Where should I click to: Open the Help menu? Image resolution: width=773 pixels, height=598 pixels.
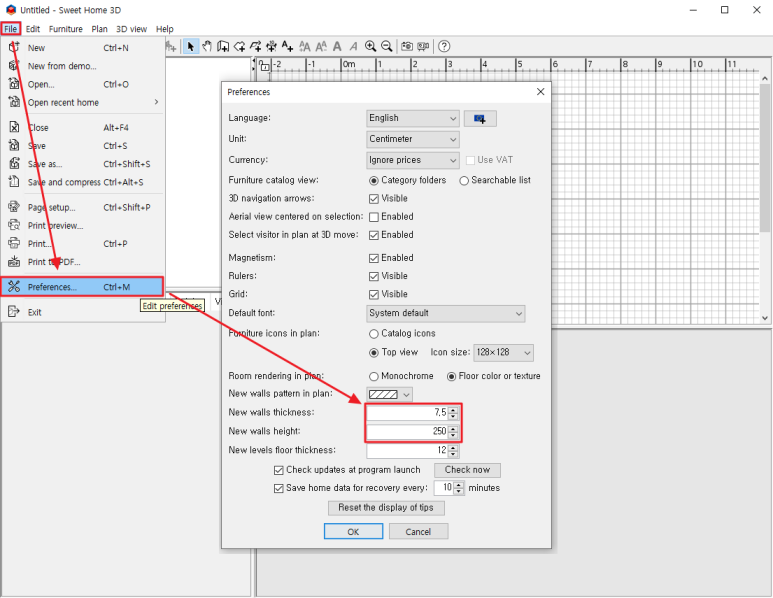pos(165,29)
